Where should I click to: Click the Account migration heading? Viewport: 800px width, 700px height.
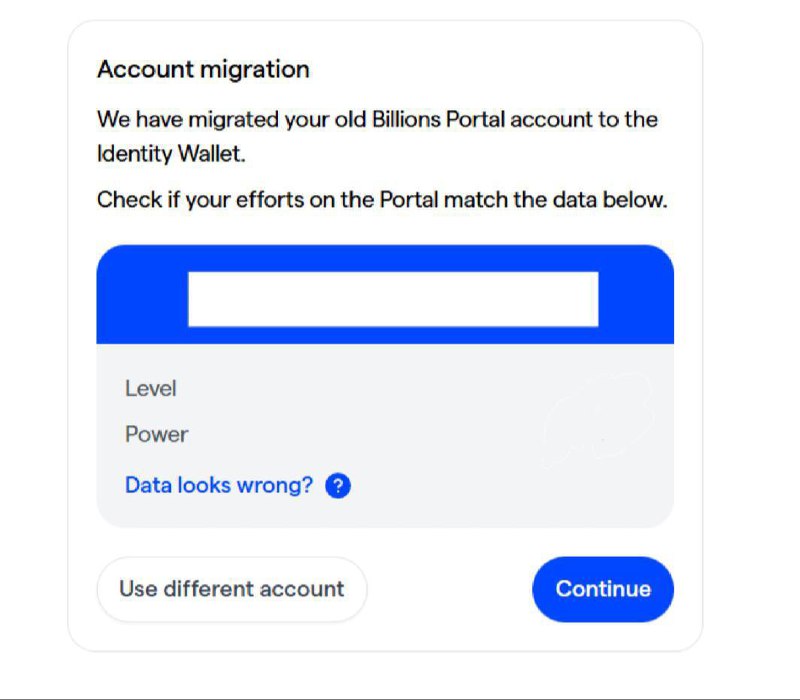[x=203, y=70]
